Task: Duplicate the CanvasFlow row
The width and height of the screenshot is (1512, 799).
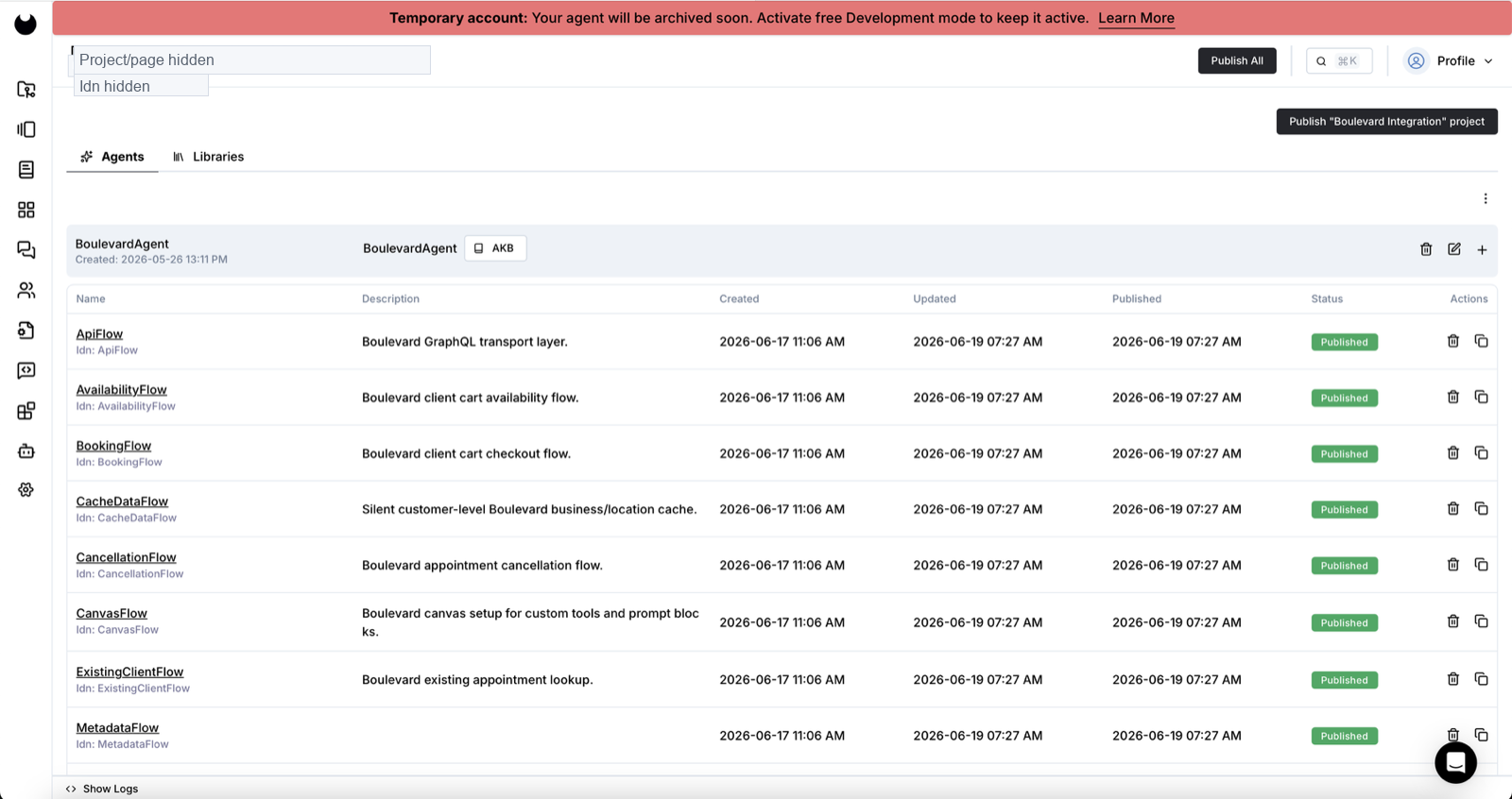Action: (1481, 621)
